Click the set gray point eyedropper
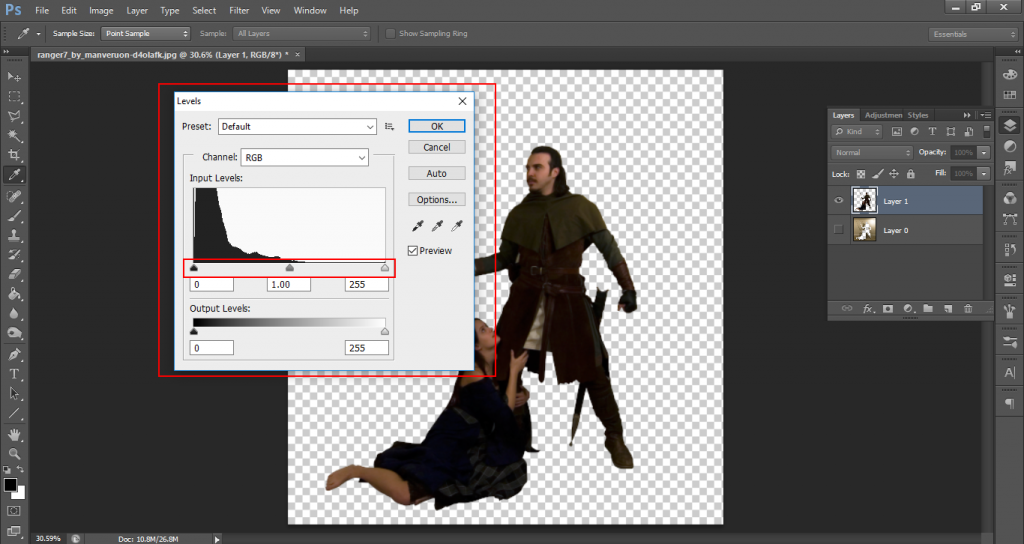The width and height of the screenshot is (1024, 544). 438,226
